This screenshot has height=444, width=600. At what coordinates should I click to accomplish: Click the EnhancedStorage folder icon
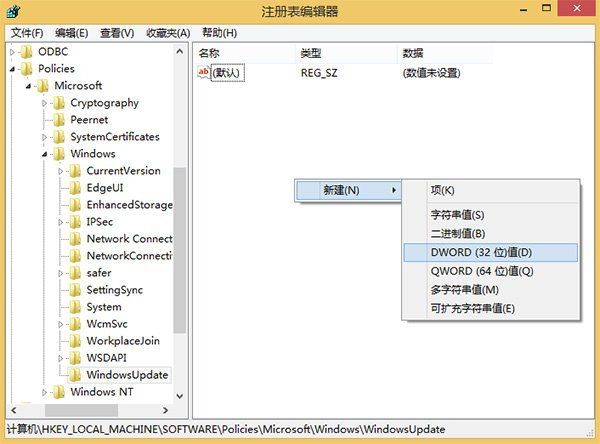(x=75, y=205)
